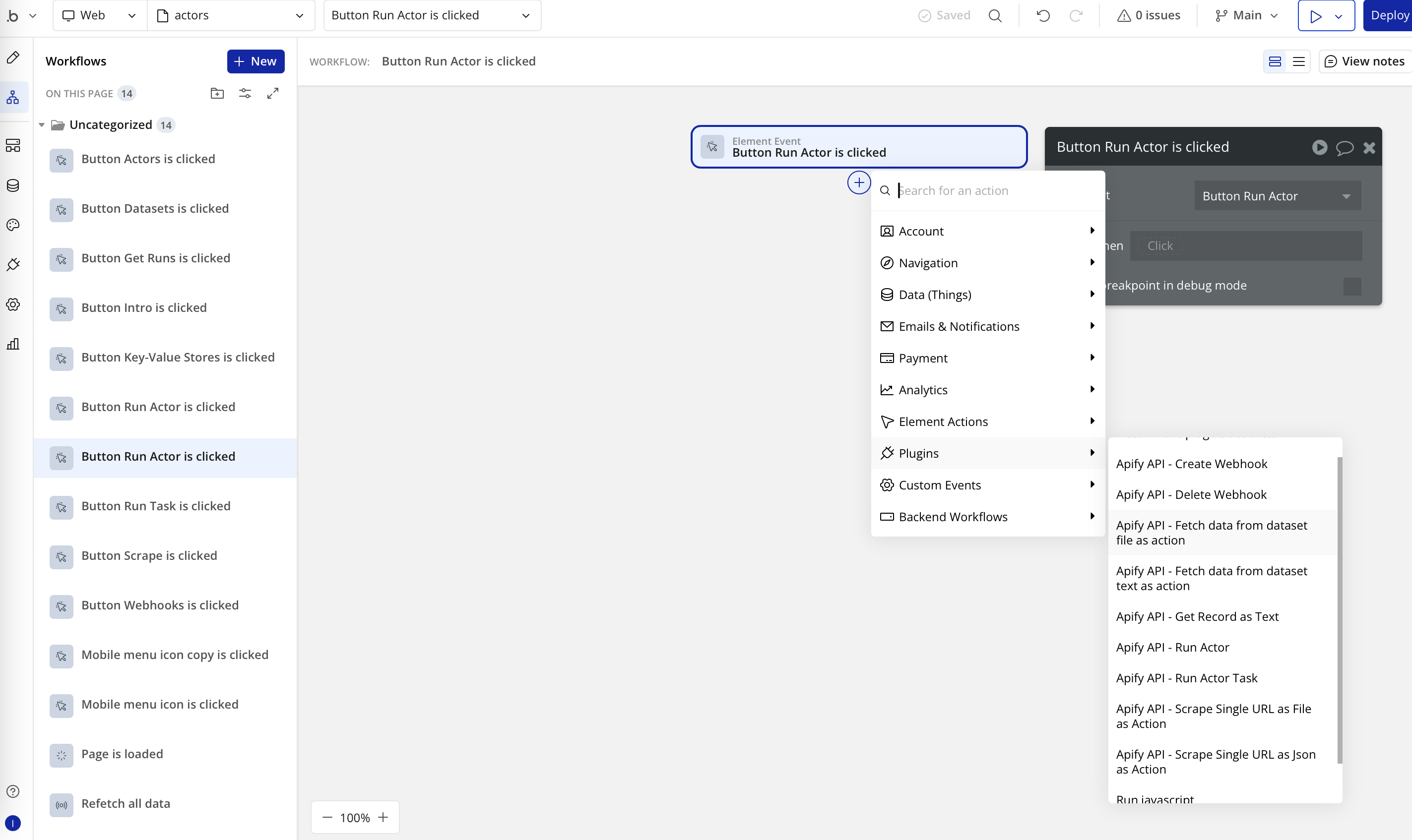The width and height of the screenshot is (1412, 840).
Task: Open search with the magnifying glass icon
Action: click(x=995, y=15)
